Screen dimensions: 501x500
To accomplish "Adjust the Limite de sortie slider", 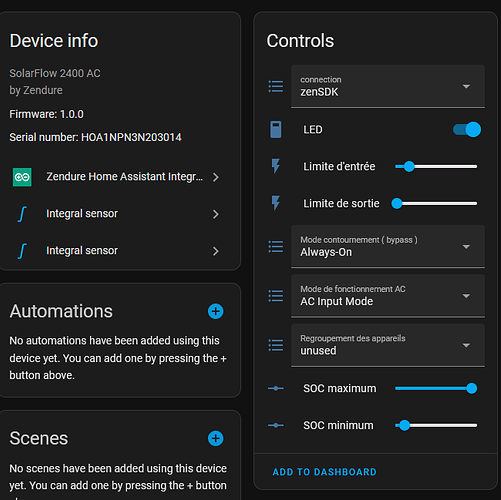I will point(434,203).
